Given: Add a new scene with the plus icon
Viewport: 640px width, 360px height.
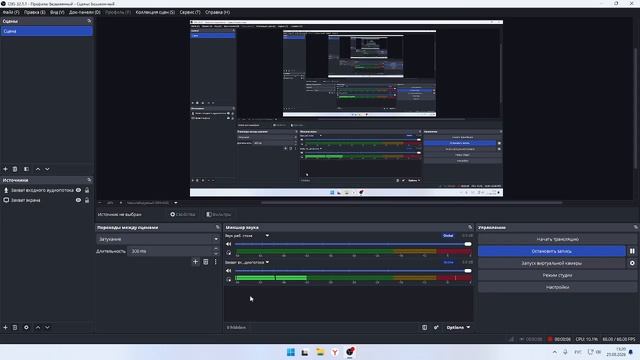Looking at the screenshot, I should pos(5,169).
